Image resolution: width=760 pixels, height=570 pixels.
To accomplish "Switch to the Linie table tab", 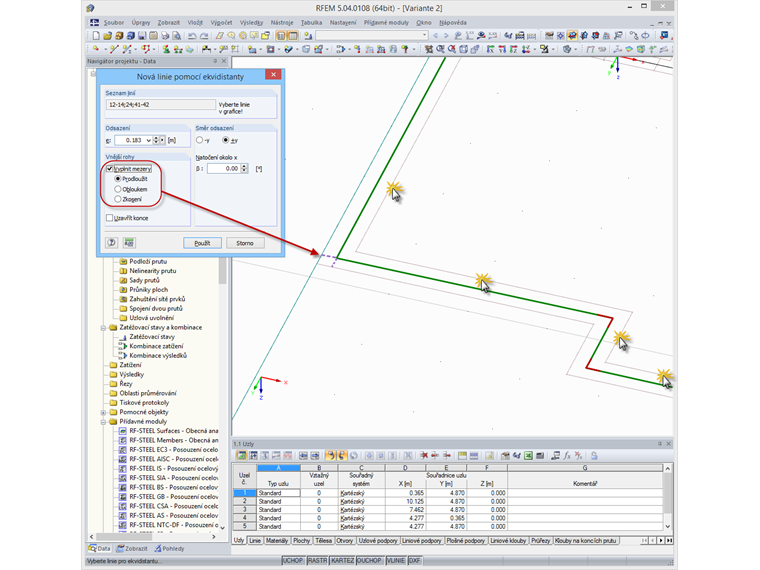I will (255, 540).
